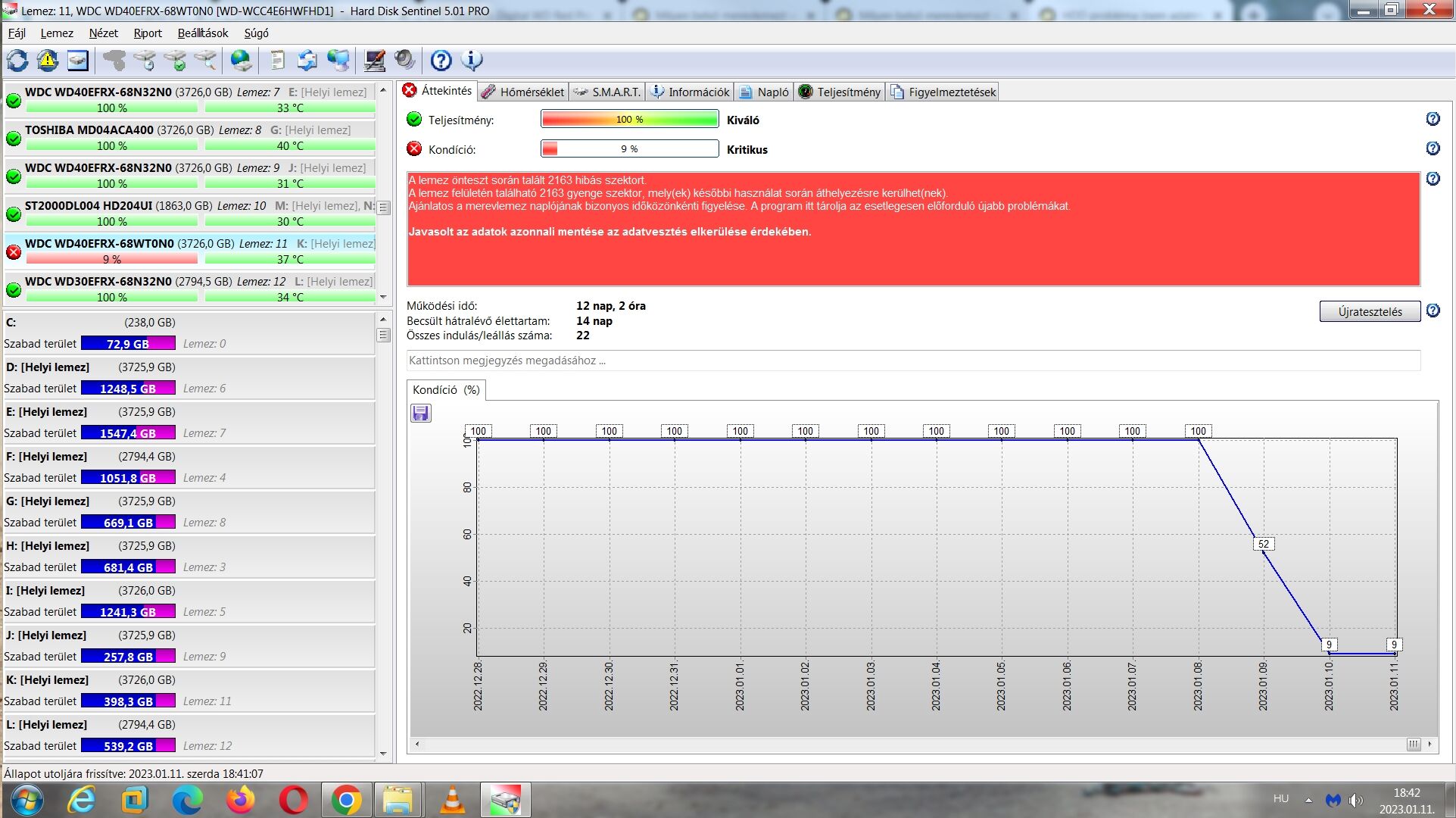
Task: Open Google Chrome from taskbar
Action: tap(346, 800)
